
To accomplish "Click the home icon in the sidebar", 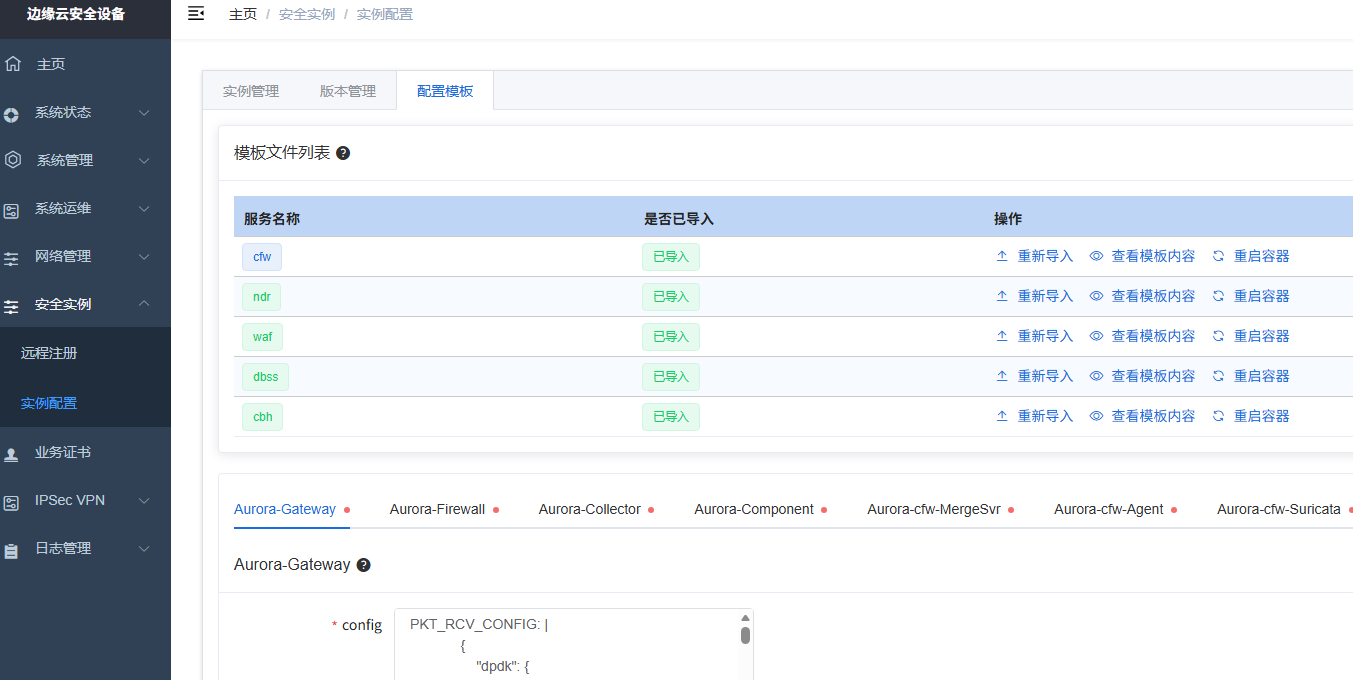I will click(13, 64).
